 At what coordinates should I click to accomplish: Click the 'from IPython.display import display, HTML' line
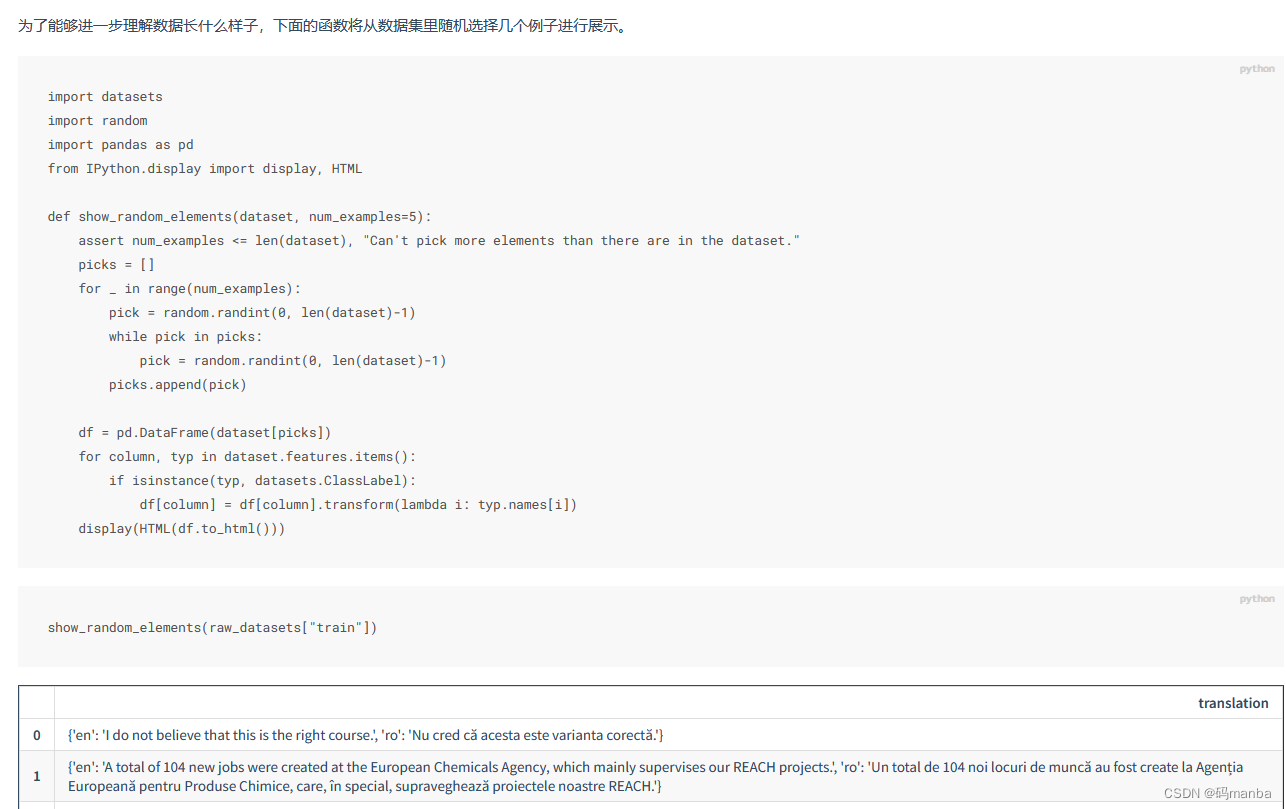tap(205, 169)
